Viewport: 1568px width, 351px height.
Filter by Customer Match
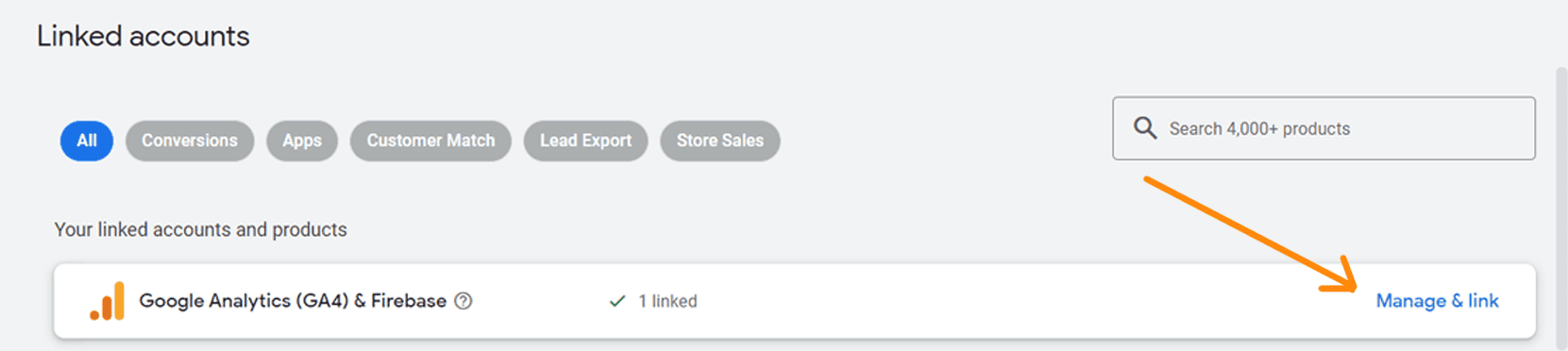(x=430, y=141)
